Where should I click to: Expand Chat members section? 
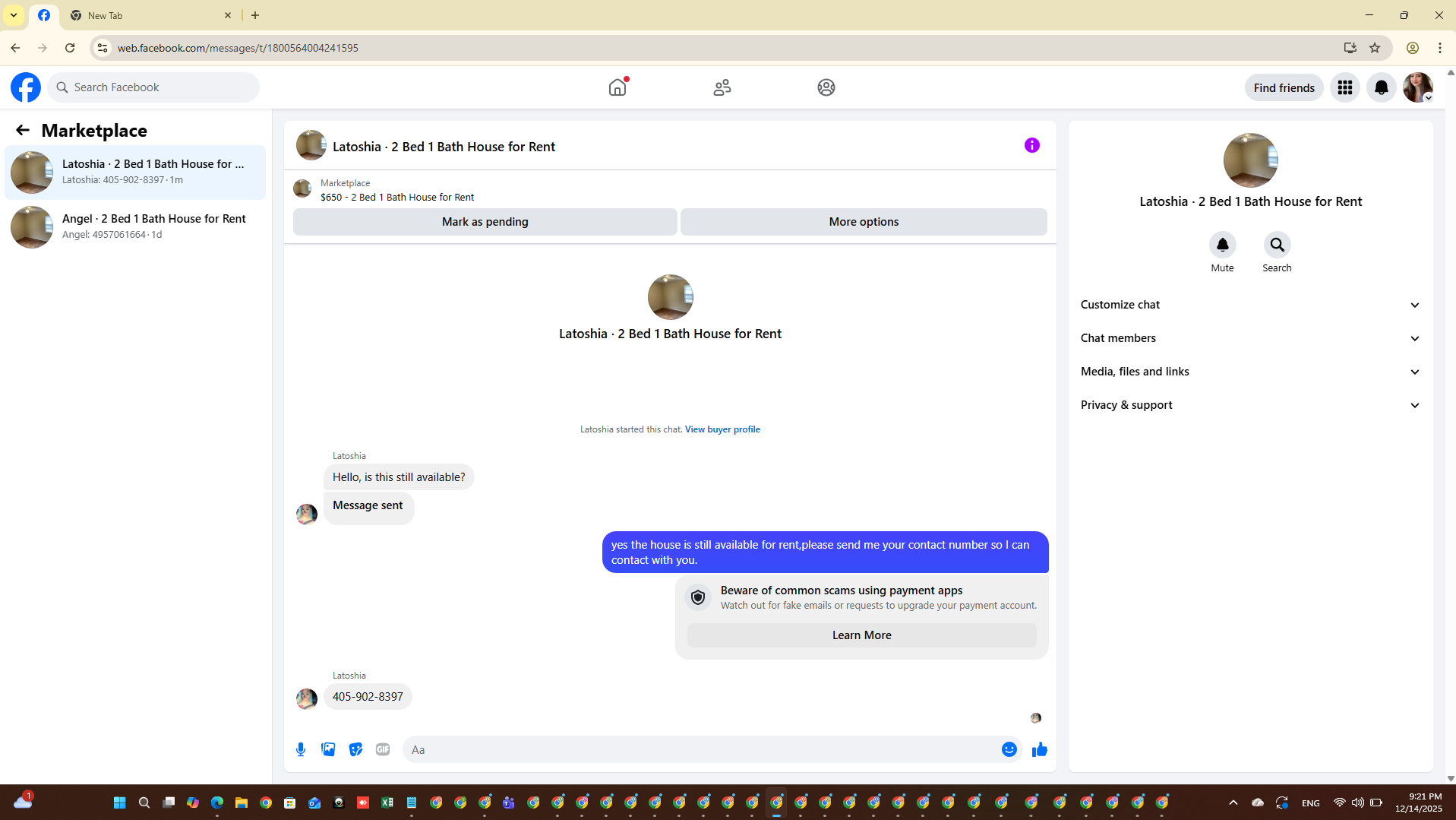(1250, 338)
